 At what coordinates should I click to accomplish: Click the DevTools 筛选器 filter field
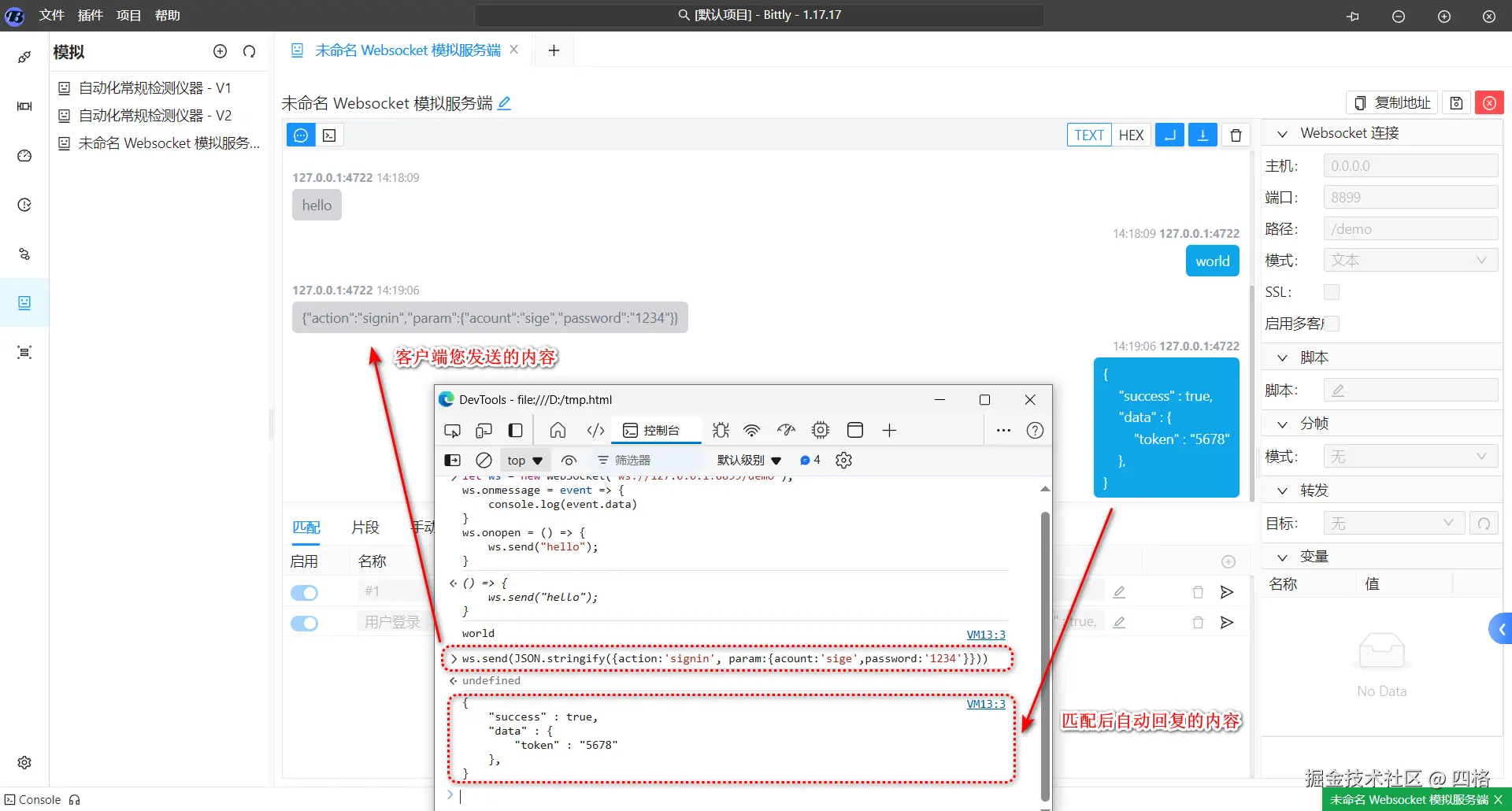[647, 461]
